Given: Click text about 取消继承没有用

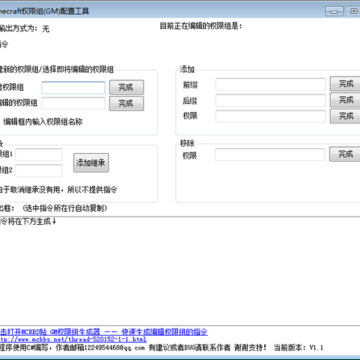Looking at the screenshot, I should (58, 190).
